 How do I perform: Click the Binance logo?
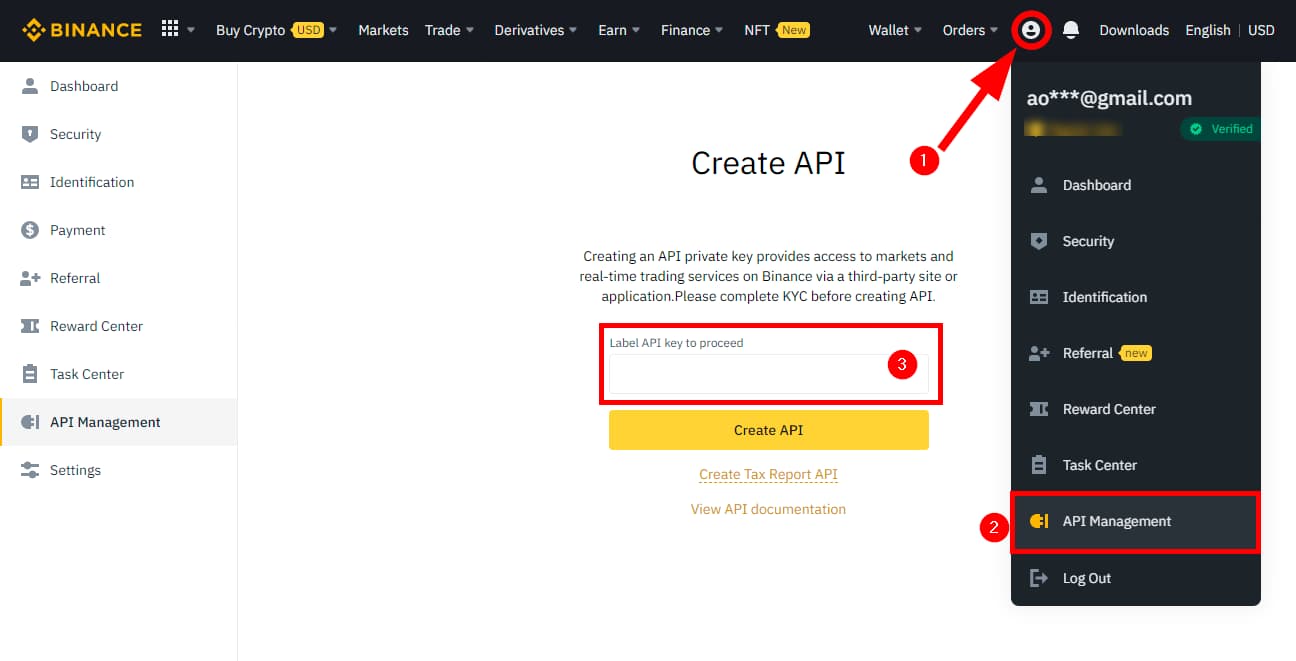point(82,30)
